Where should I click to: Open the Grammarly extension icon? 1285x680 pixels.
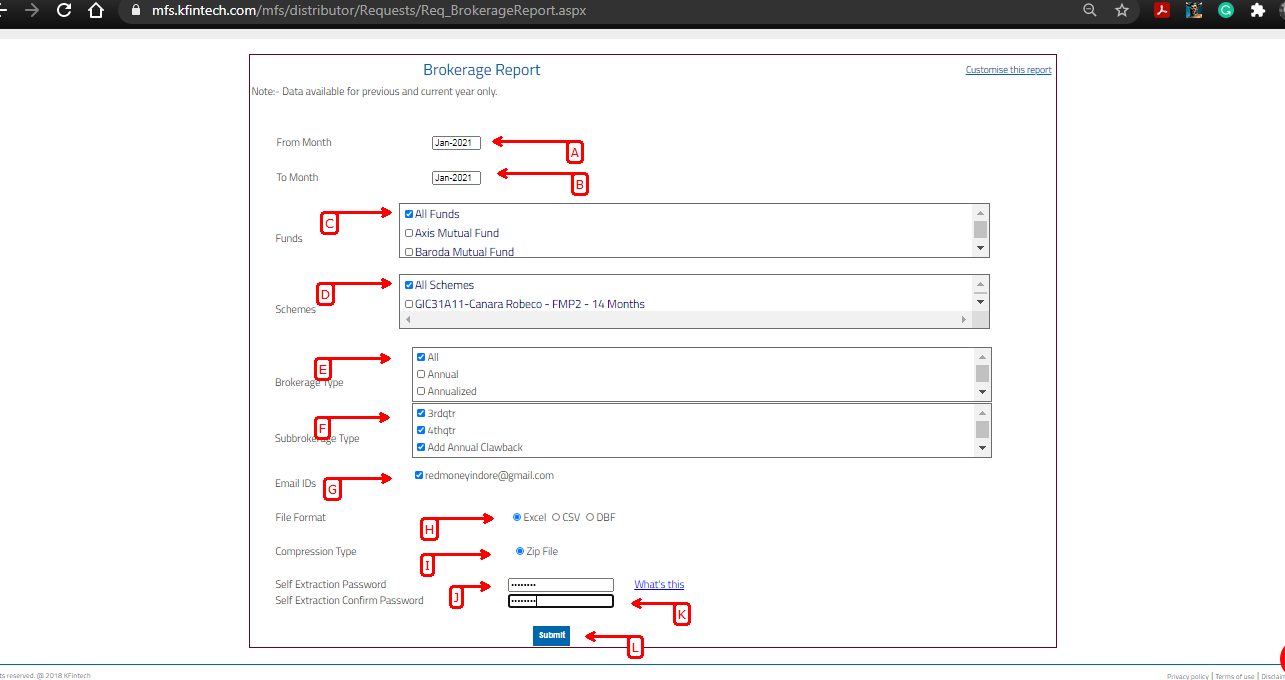tap(1226, 11)
